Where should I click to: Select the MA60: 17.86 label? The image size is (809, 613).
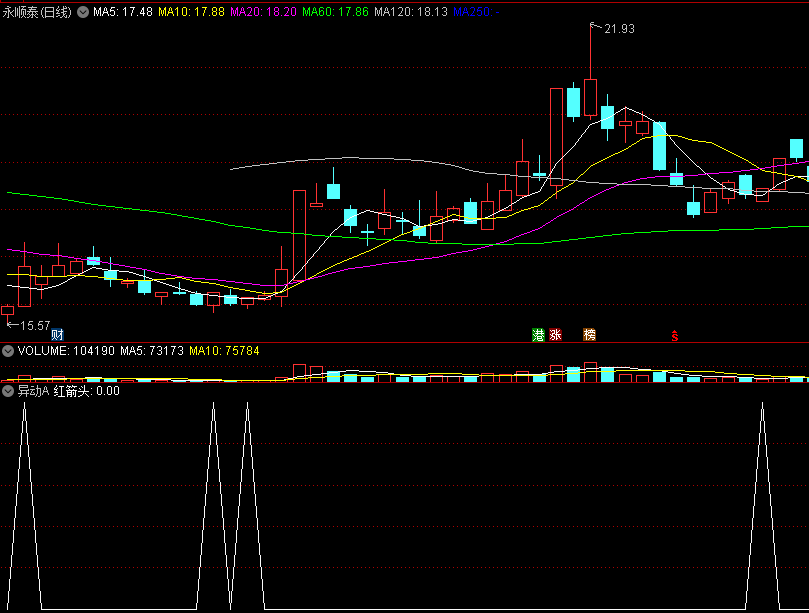[x=335, y=12]
